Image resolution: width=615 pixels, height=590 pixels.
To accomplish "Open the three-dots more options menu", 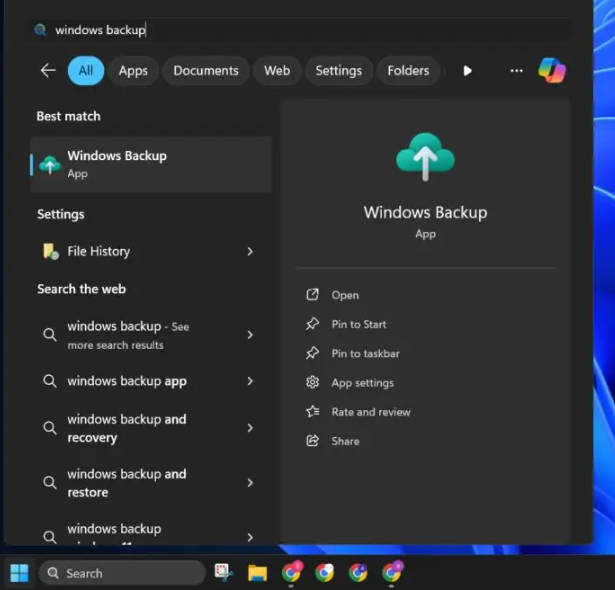I will point(516,71).
